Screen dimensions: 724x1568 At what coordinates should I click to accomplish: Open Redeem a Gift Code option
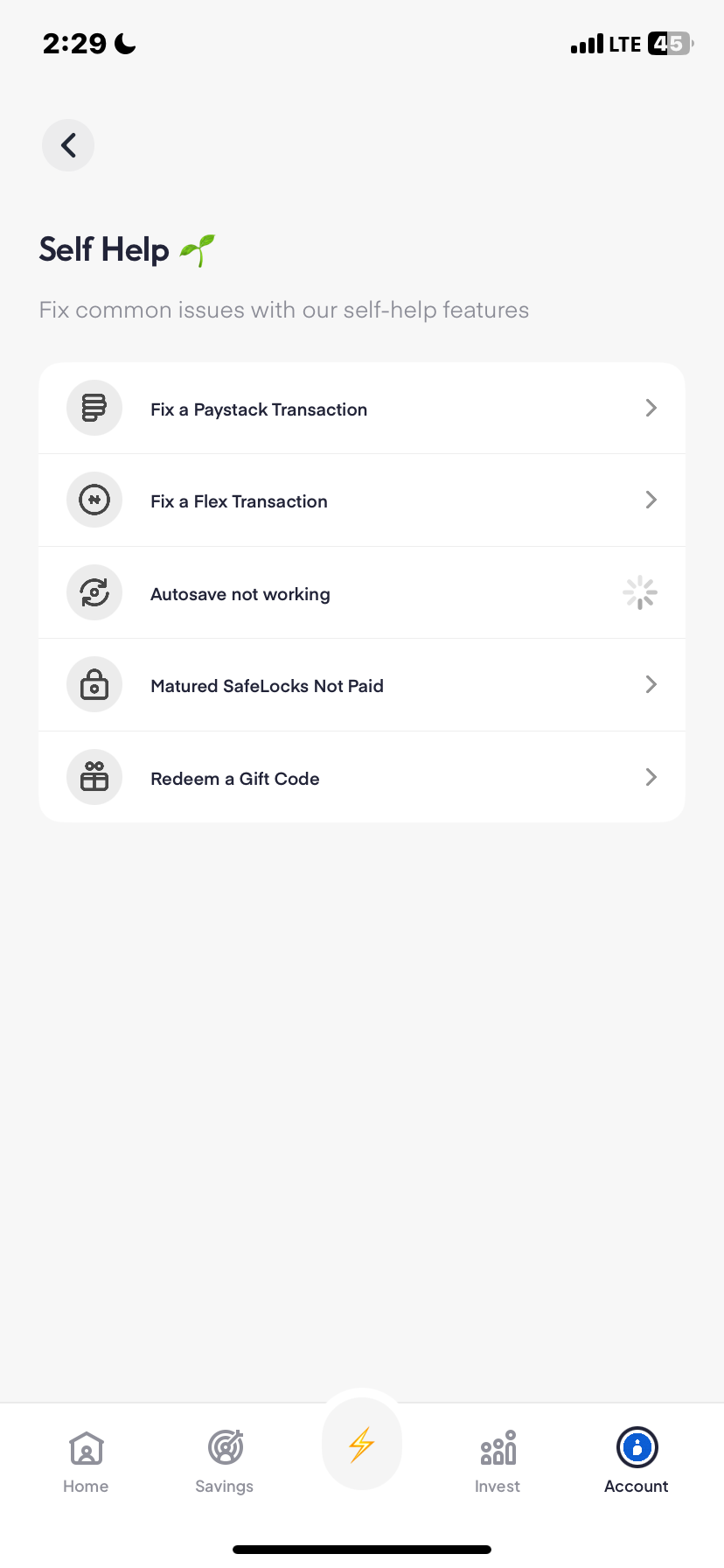235,779
